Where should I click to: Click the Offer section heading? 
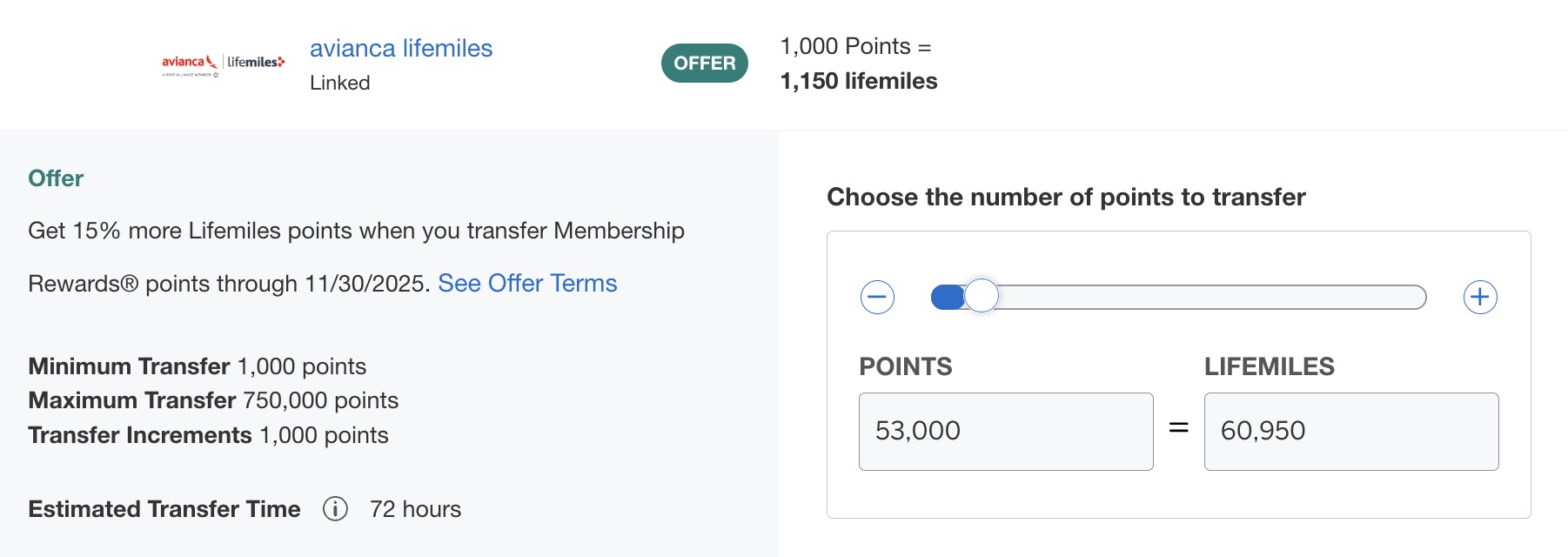(55, 178)
